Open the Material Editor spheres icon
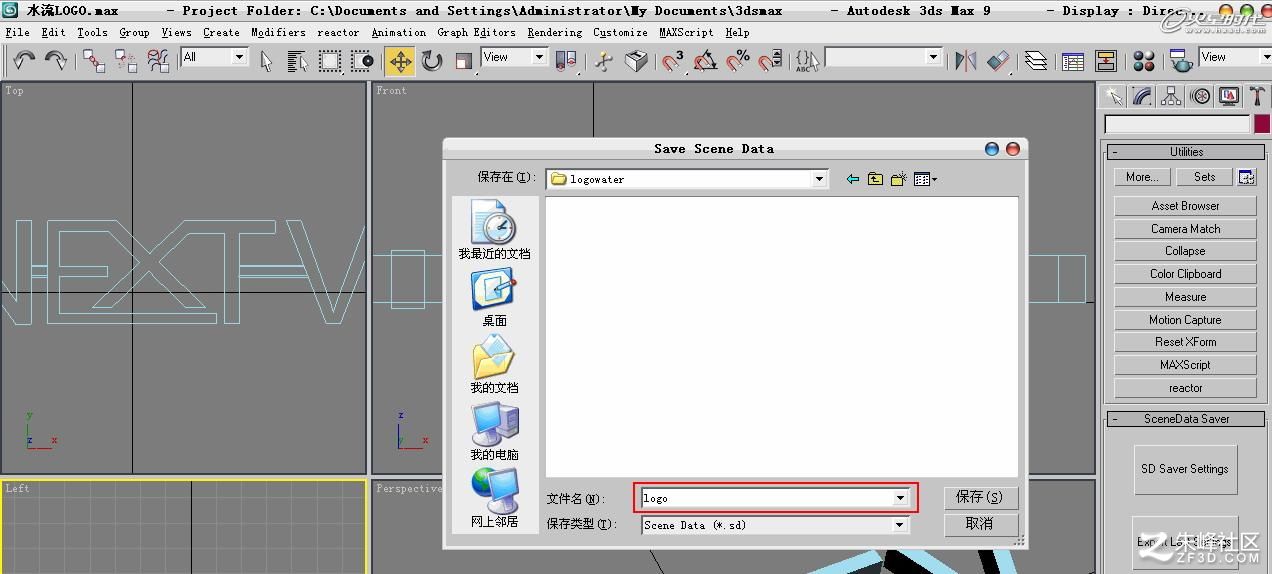 pos(1145,61)
